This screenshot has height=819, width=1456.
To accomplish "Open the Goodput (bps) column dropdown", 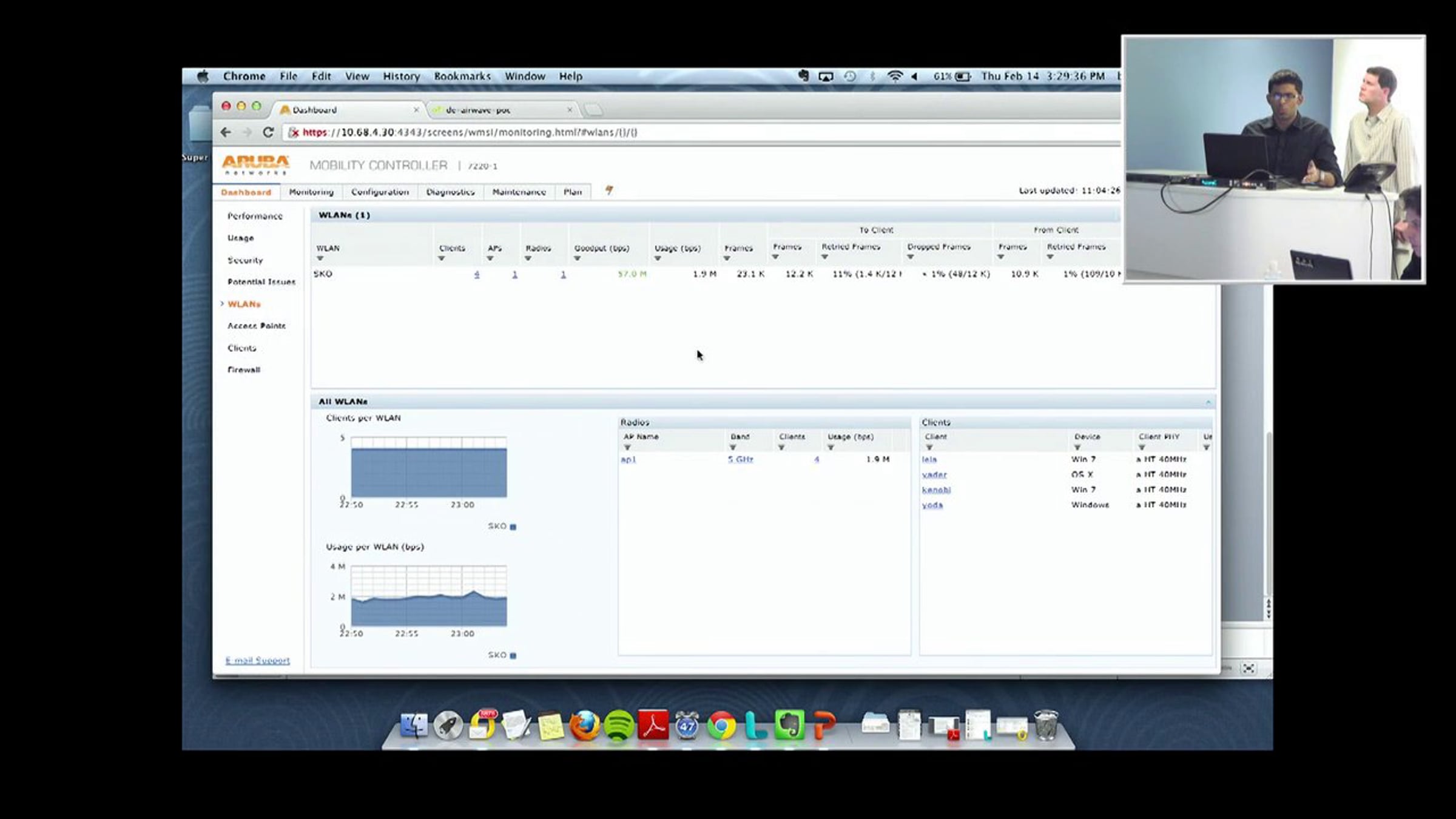I will click(x=578, y=258).
